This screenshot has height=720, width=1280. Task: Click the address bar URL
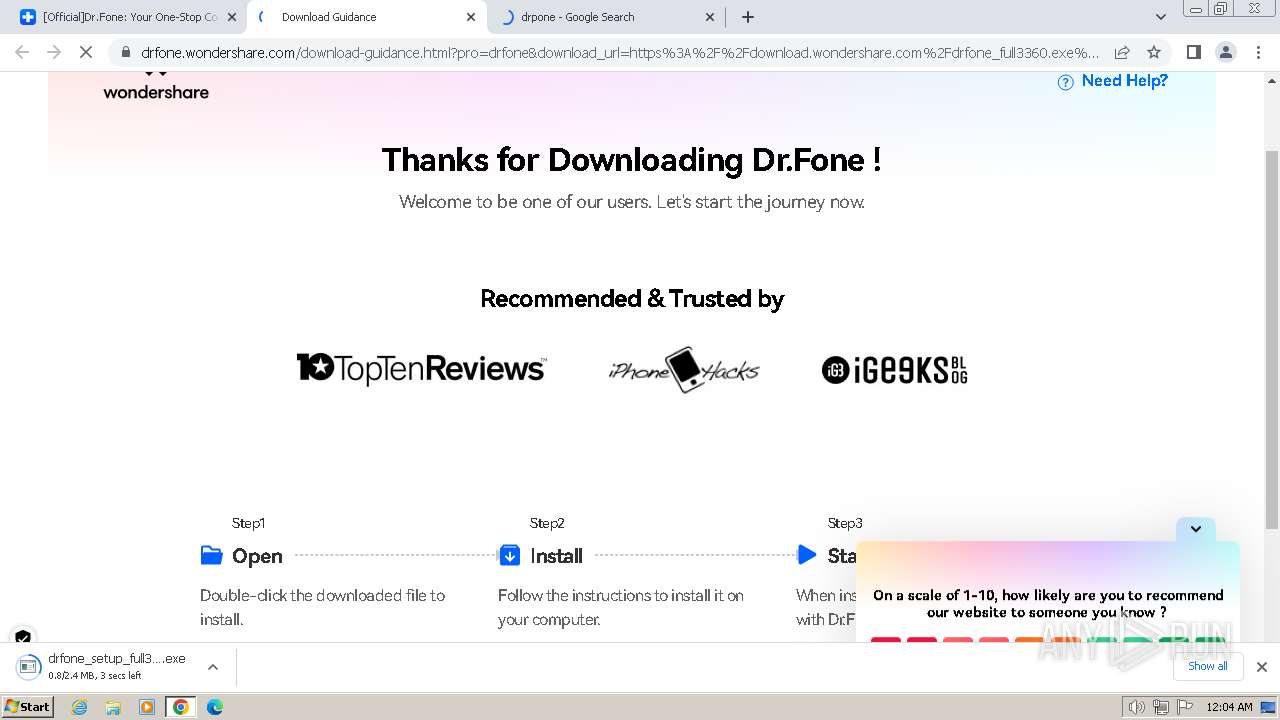pyautogui.click(x=620, y=52)
